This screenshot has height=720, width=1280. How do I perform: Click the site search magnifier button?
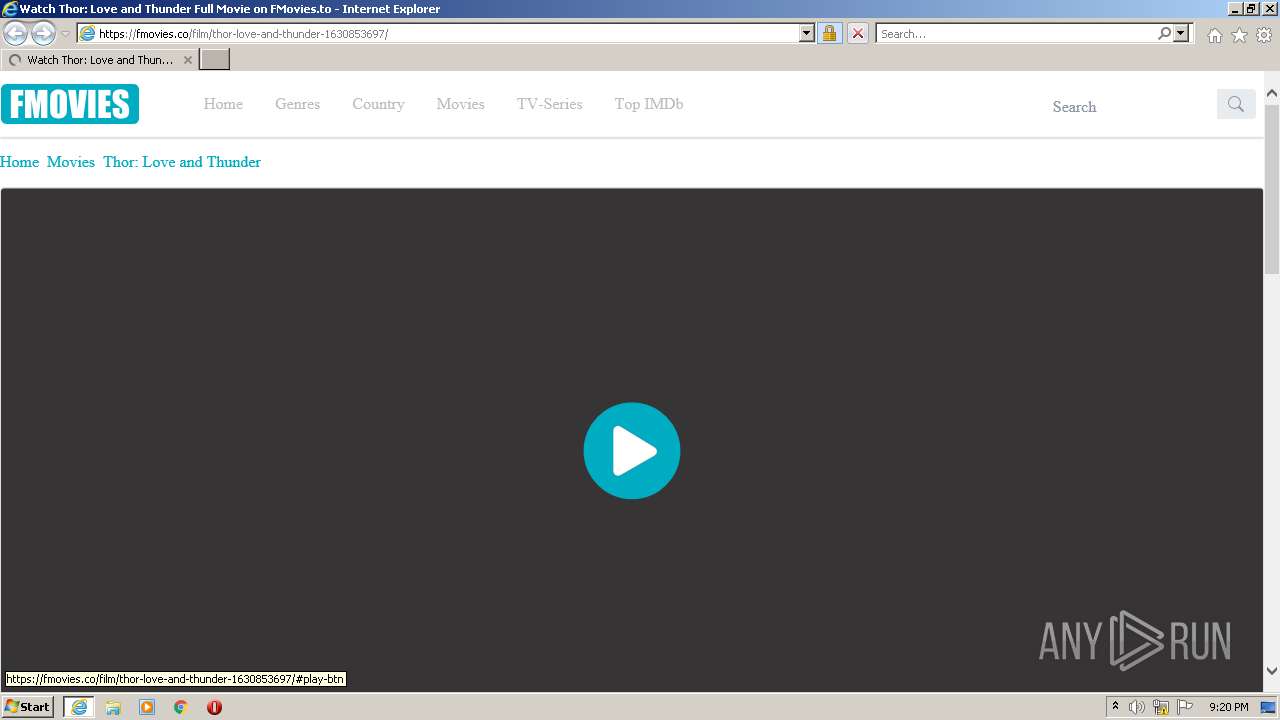click(x=1236, y=104)
